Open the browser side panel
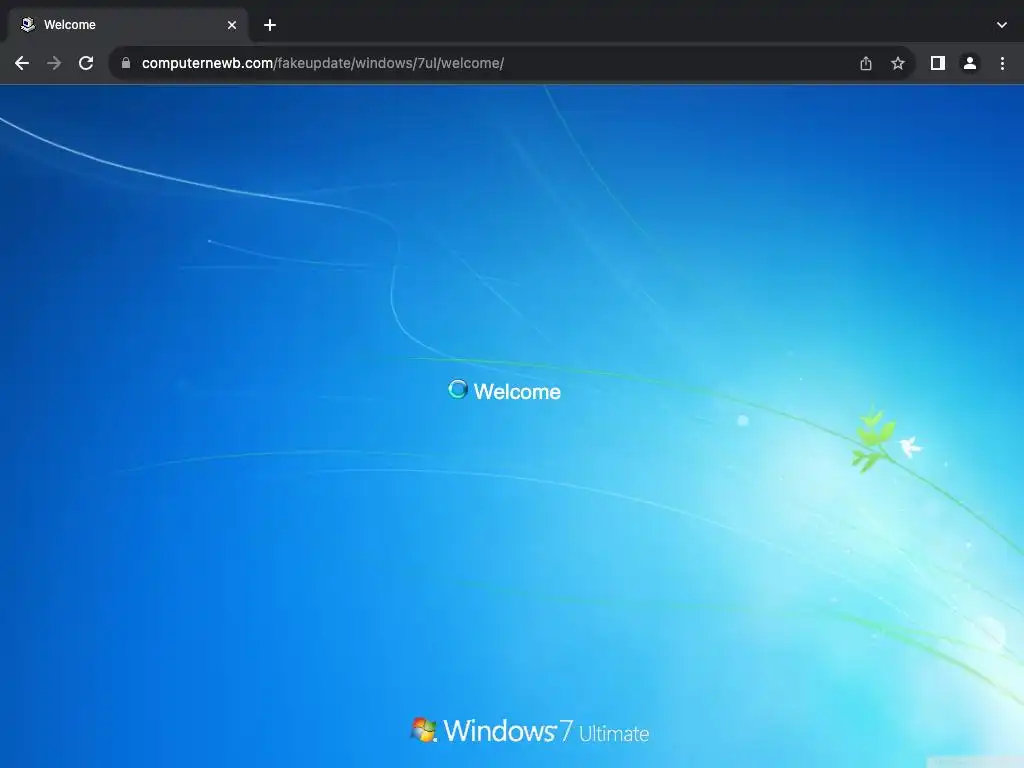The image size is (1024, 768). pos(938,63)
